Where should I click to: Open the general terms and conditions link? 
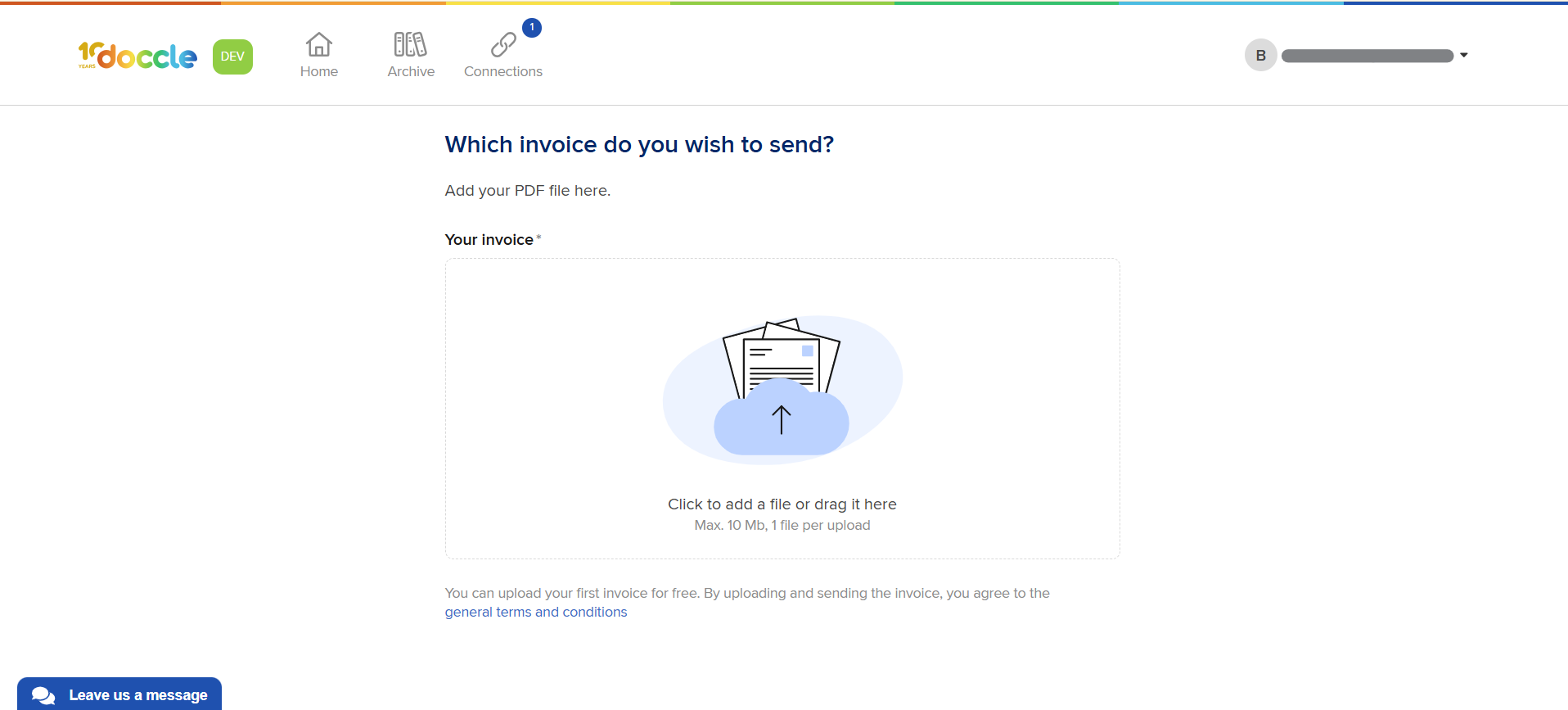pyautogui.click(x=536, y=612)
